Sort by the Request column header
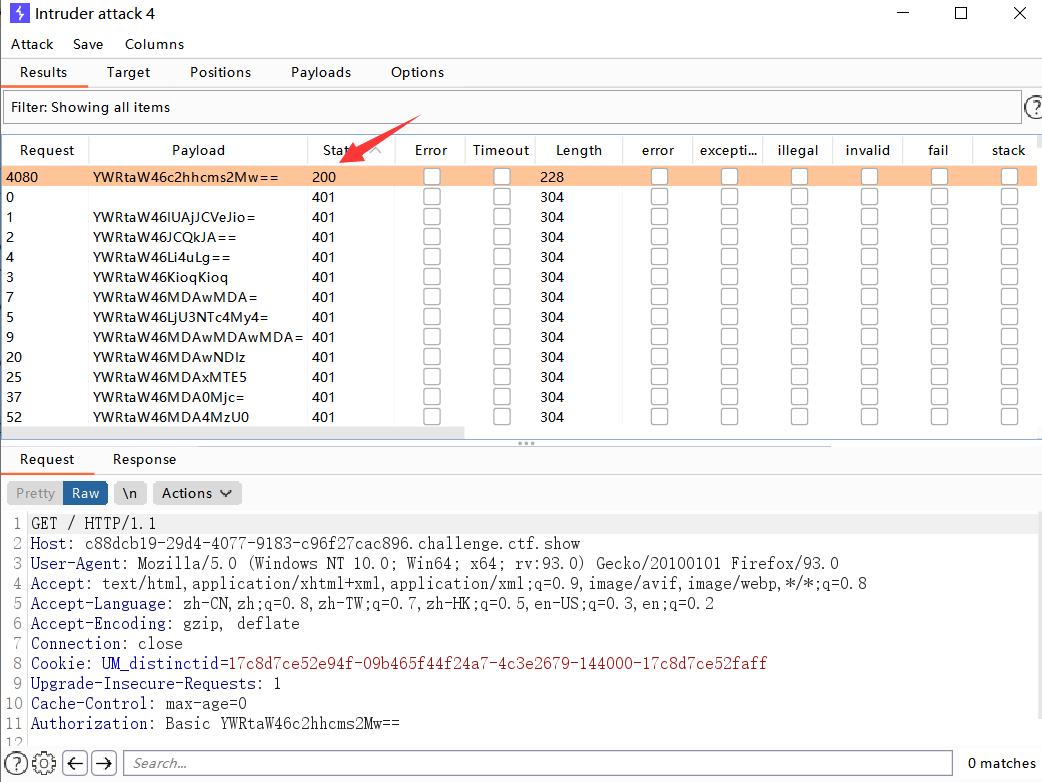 pos(47,150)
